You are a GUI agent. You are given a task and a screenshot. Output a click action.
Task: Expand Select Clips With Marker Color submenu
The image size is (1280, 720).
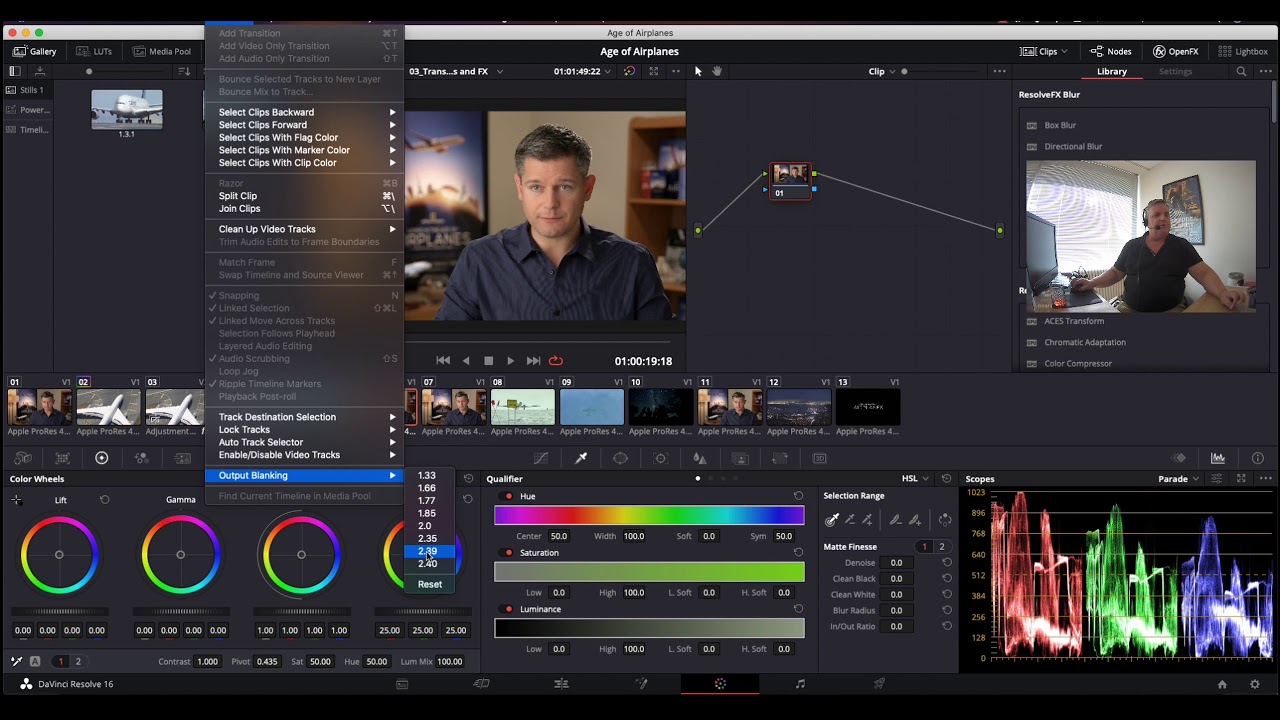(306, 150)
